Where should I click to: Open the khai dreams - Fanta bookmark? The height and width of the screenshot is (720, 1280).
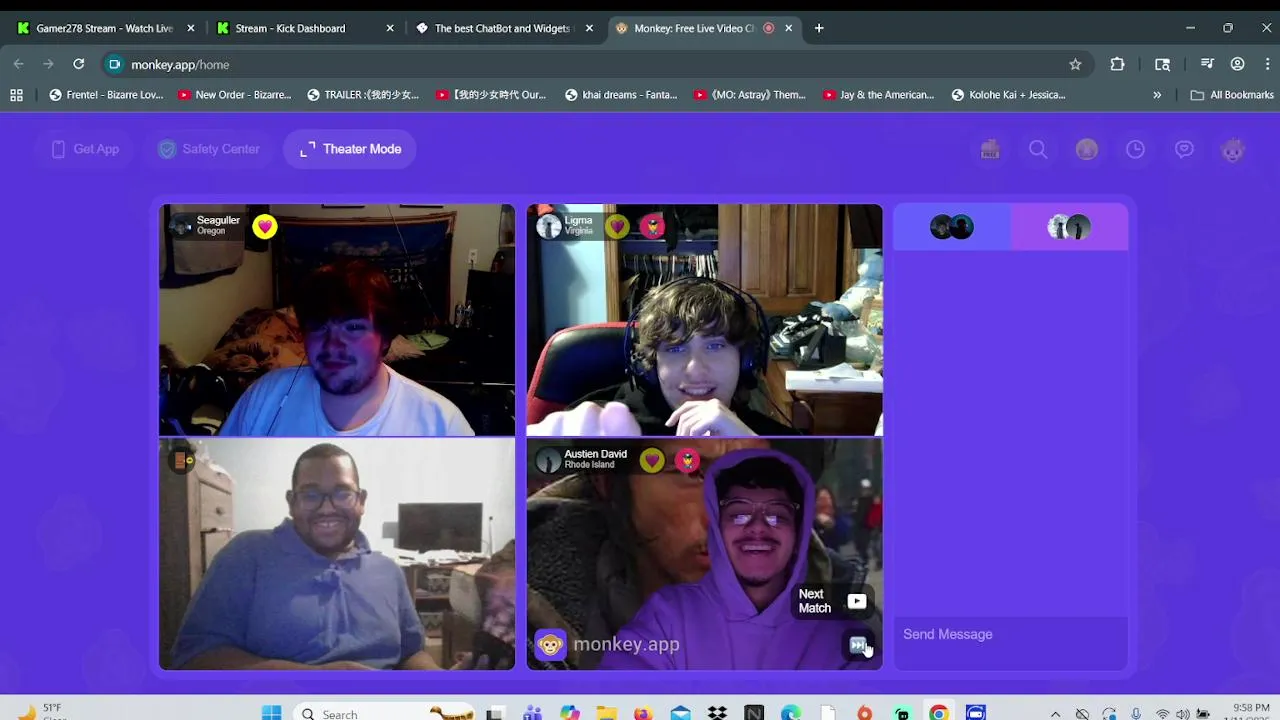point(621,95)
